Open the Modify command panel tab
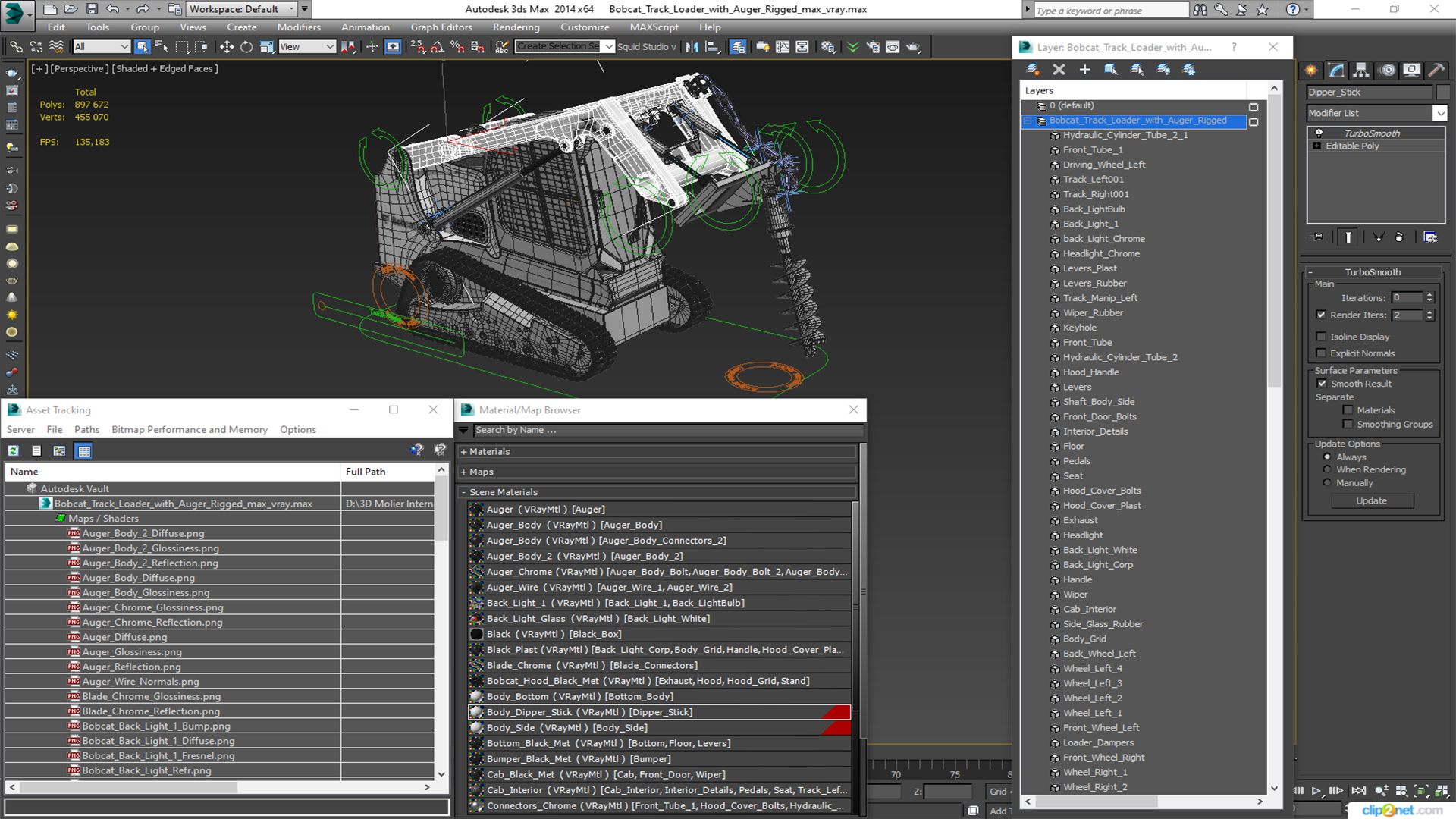The height and width of the screenshot is (819, 1456). [1336, 70]
